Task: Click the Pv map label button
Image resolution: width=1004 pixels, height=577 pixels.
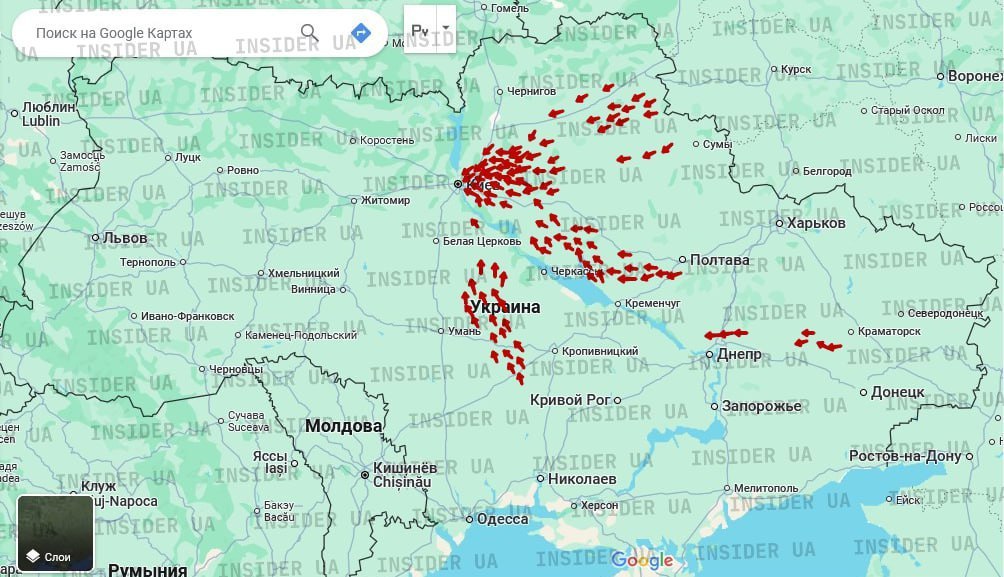Action: click(x=420, y=31)
